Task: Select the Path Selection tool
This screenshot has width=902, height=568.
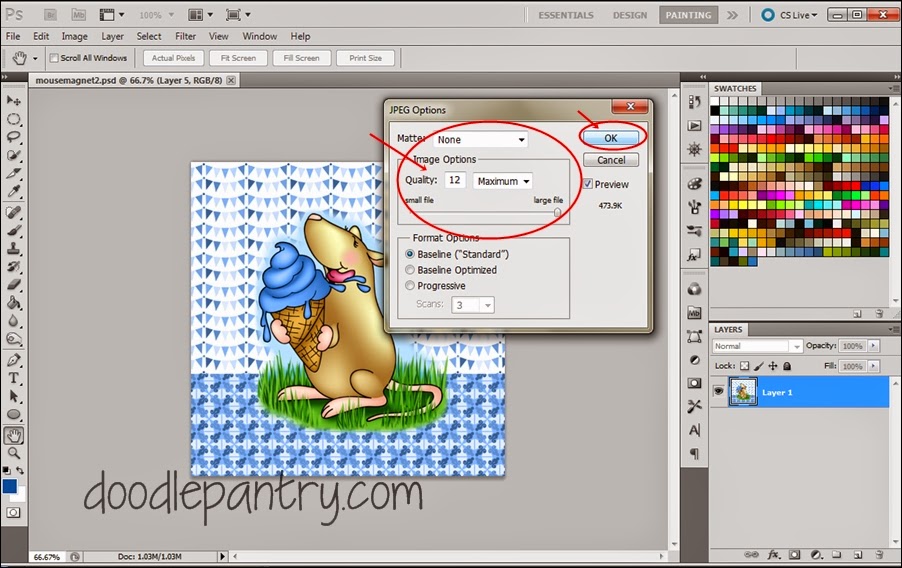Action: pos(13,397)
